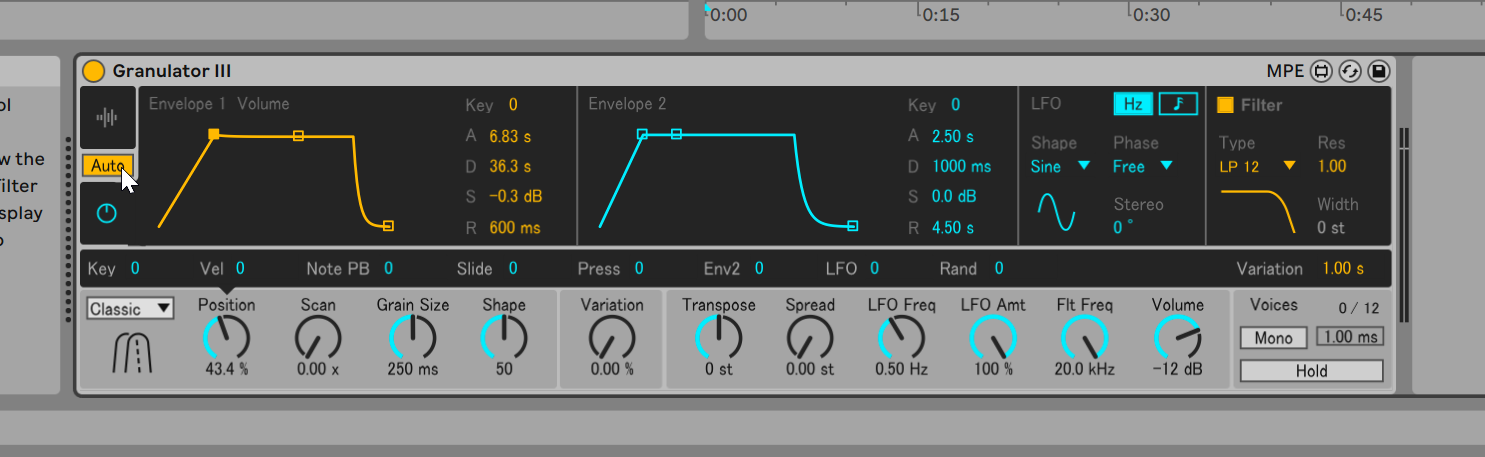The height and width of the screenshot is (457, 1485).
Task: Click modulation Vel value 0
Action: 240,269
